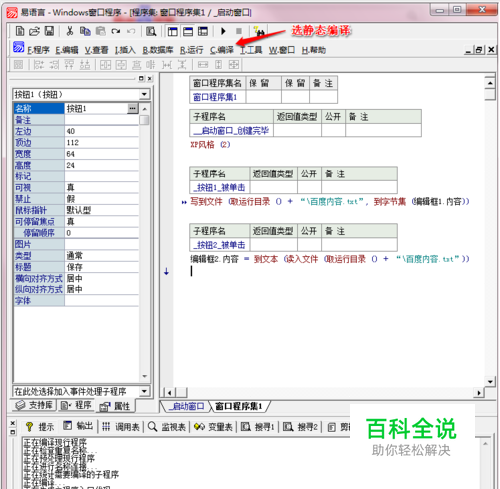The image size is (500, 489).
Task: Open the 调用表 output tab
Action: pos(121,427)
